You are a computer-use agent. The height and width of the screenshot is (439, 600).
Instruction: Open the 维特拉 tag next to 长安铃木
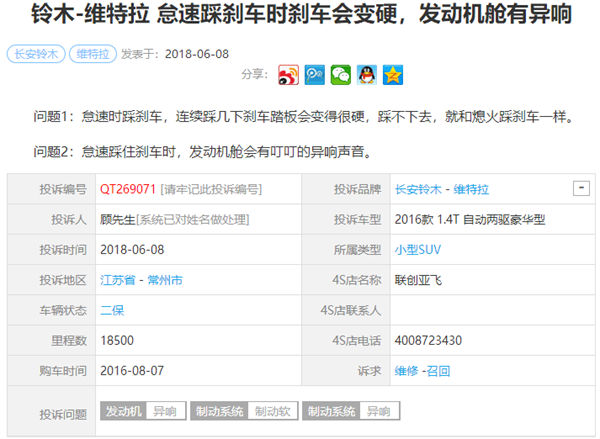[x=93, y=54]
